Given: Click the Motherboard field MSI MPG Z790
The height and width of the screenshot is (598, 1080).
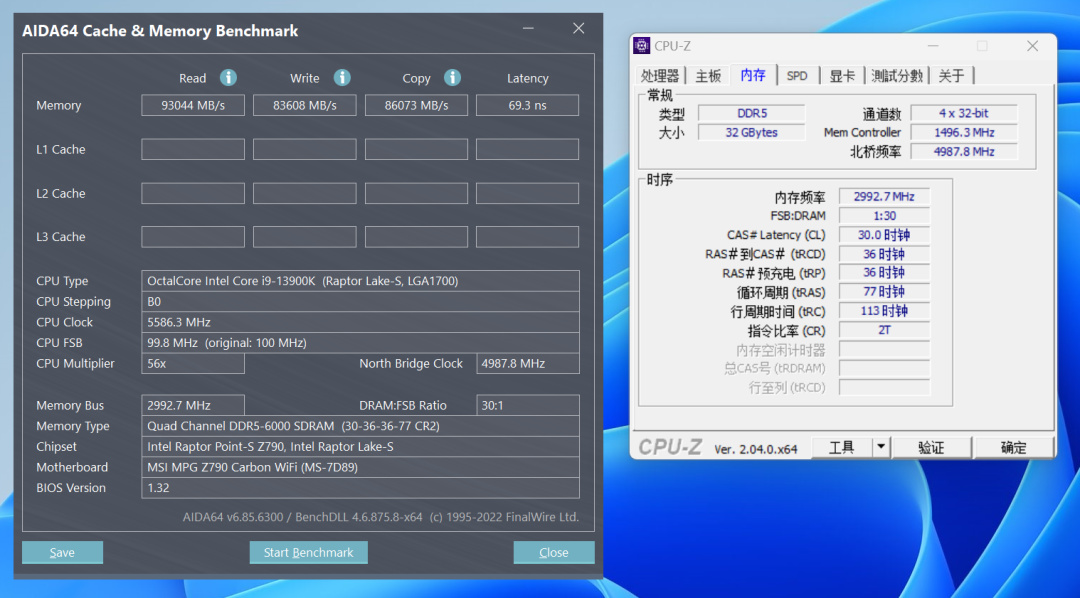Looking at the screenshot, I should [x=360, y=467].
